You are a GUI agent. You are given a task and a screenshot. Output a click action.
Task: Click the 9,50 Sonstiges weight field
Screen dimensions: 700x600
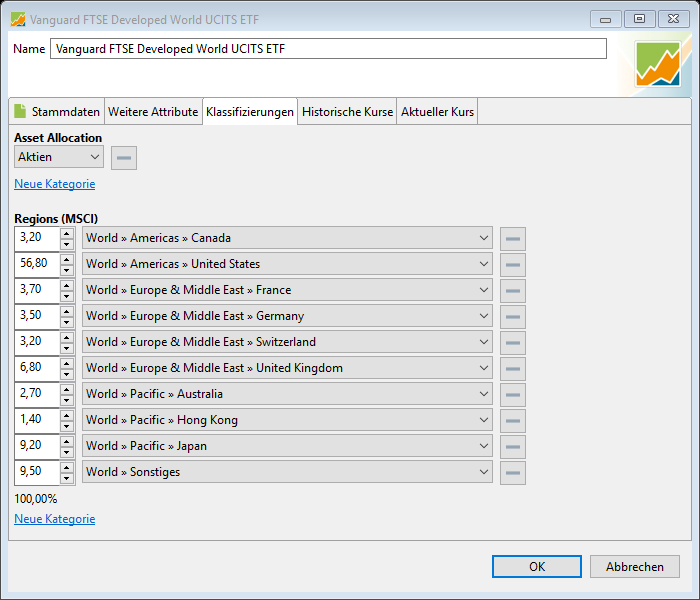(x=38, y=472)
